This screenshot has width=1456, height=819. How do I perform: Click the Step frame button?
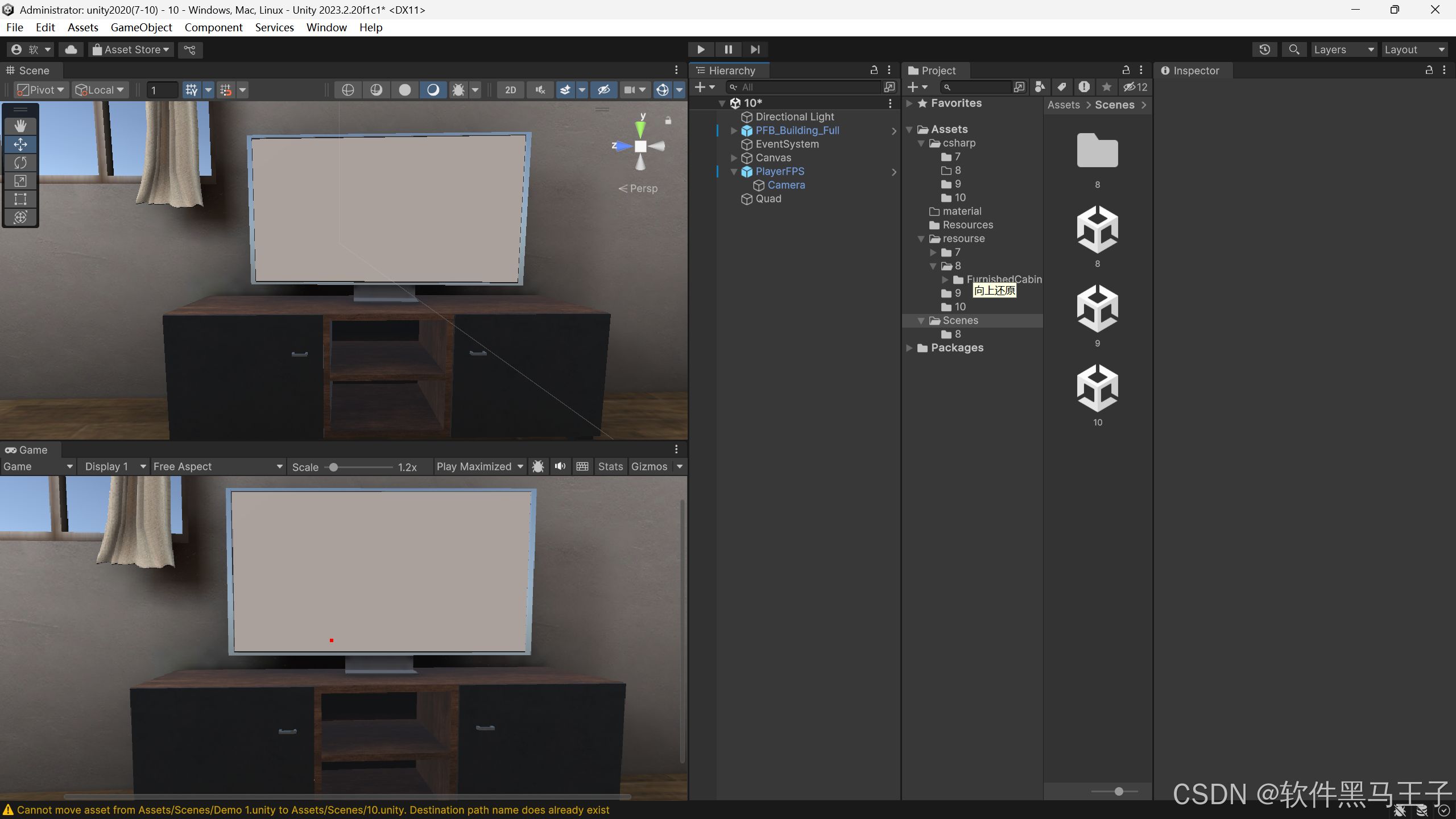point(755,49)
